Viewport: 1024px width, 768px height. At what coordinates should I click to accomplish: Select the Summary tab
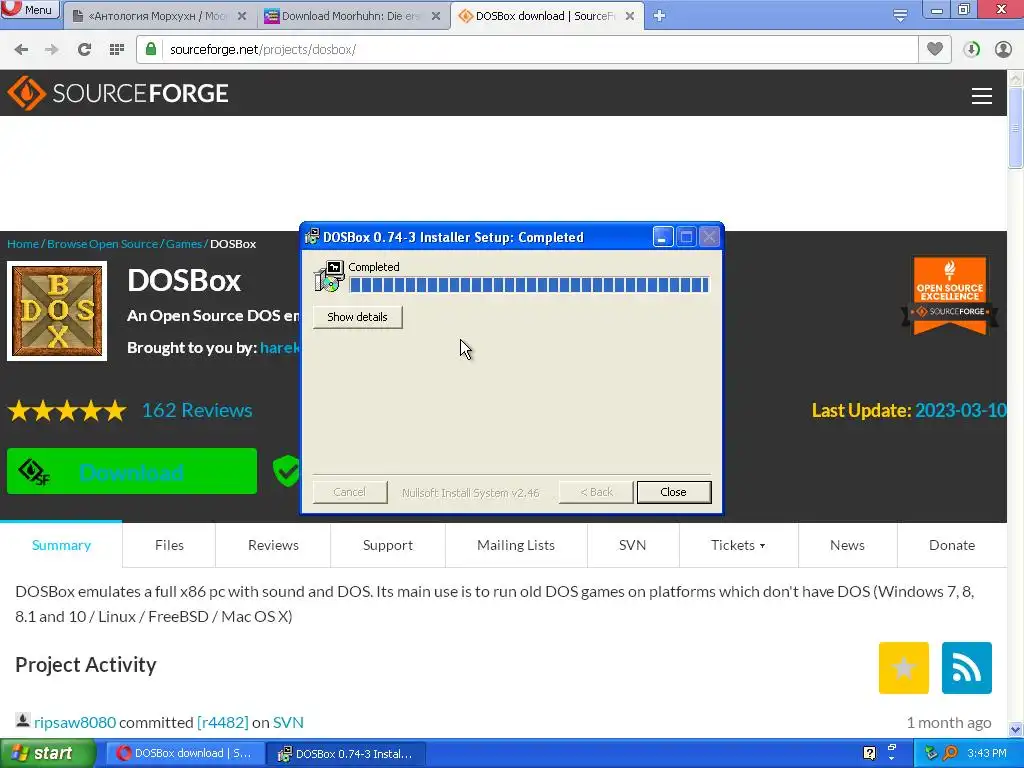[x=61, y=545]
